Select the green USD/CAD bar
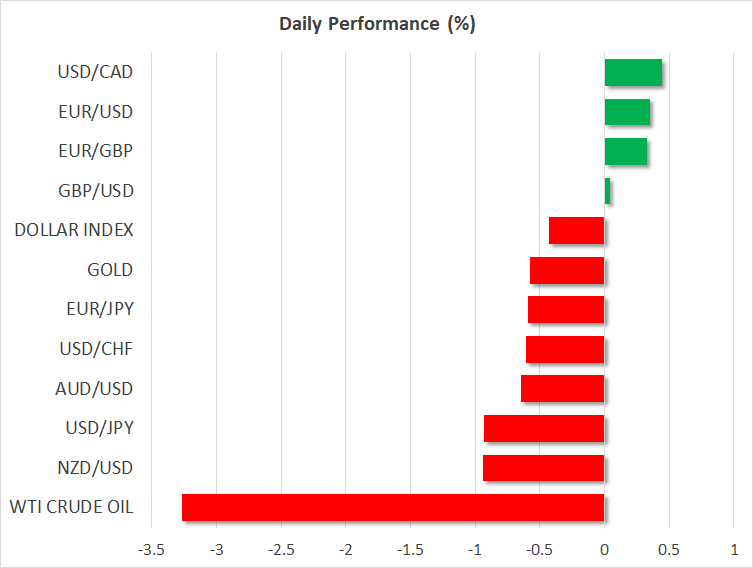The height and width of the screenshot is (568, 753). [633, 73]
